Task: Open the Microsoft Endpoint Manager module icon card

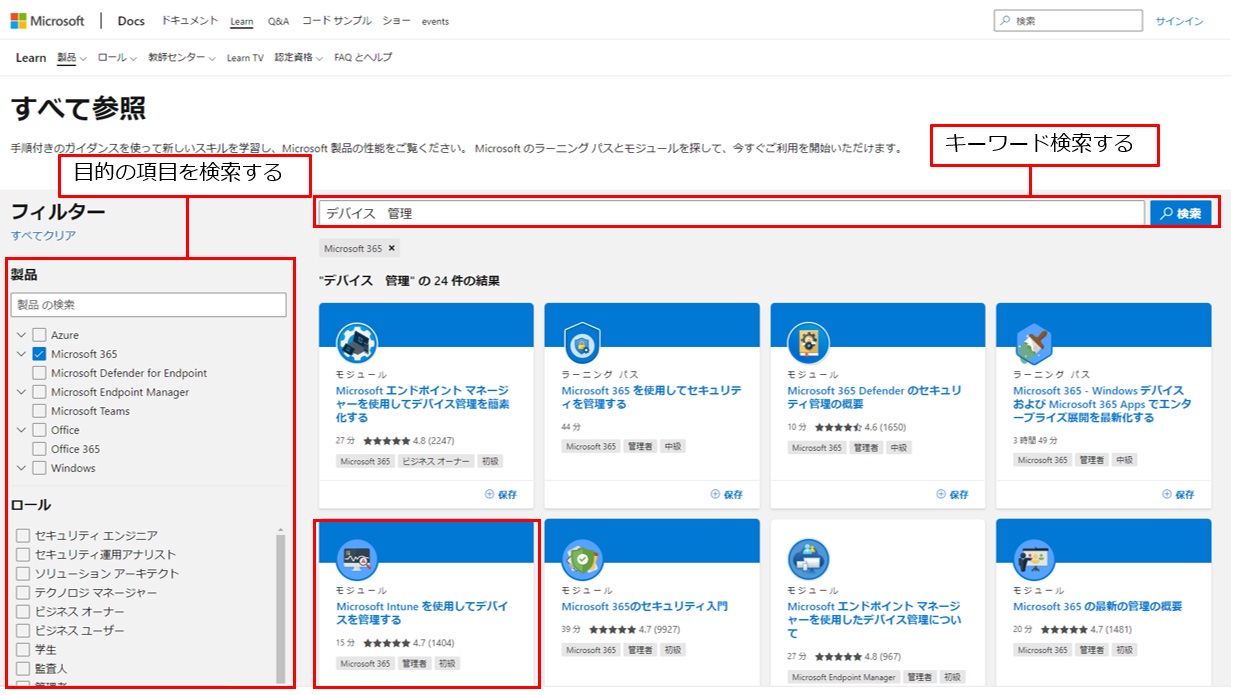Action: 356,343
